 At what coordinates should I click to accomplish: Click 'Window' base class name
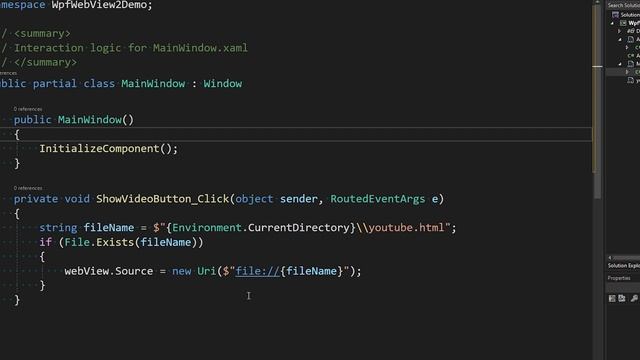pos(223,84)
